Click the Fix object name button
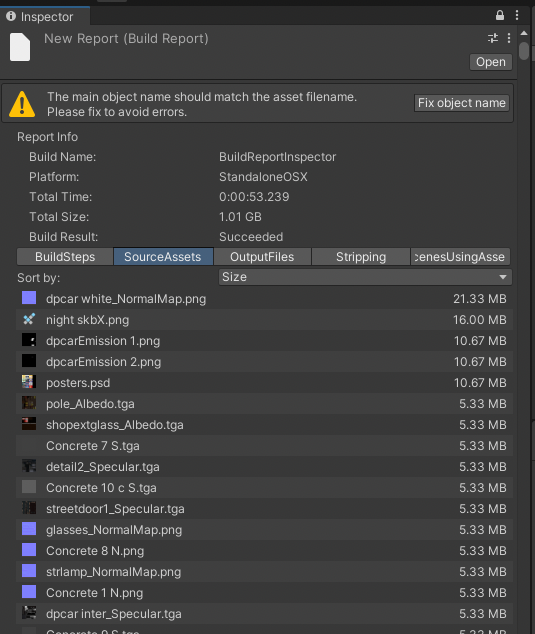 [x=461, y=103]
